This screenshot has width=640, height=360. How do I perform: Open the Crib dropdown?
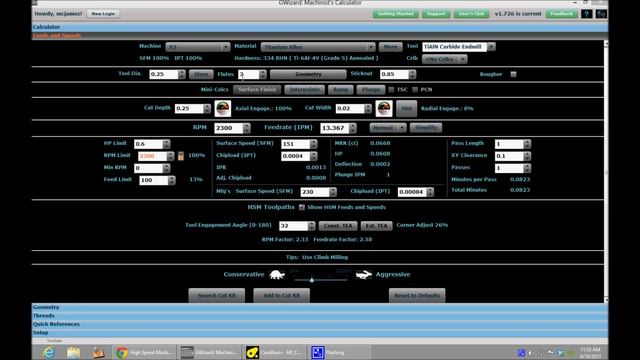coord(444,59)
